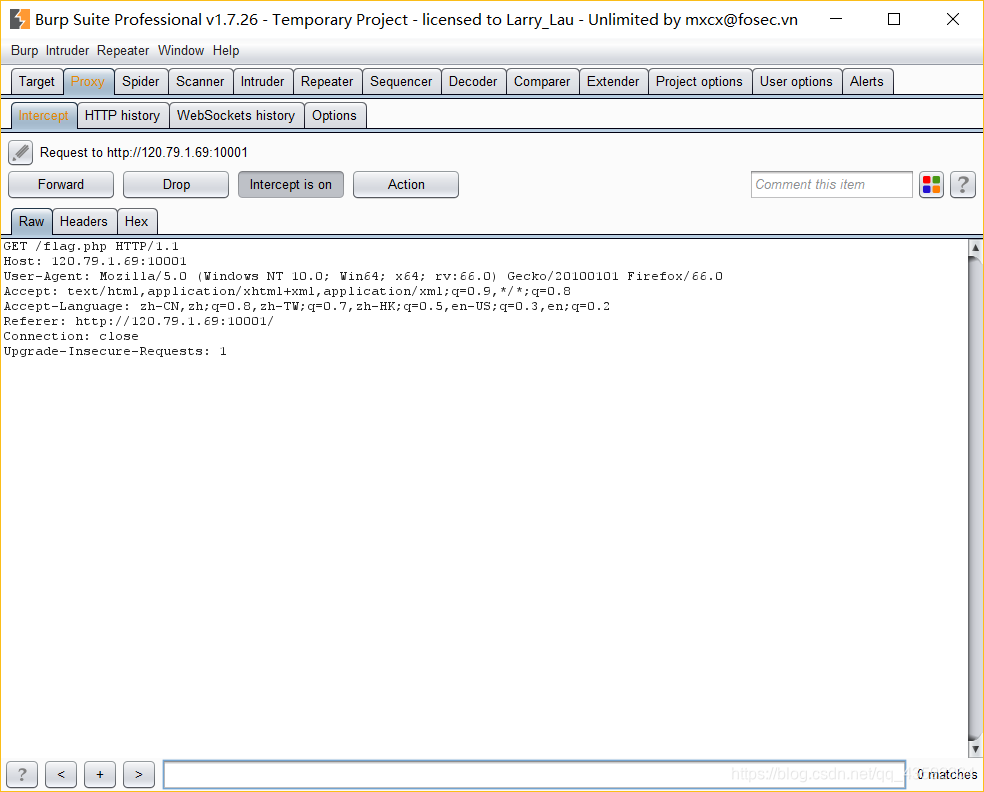Click the User-Agent header line
This screenshot has height=792, width=984.
click(x=363, y=276)
